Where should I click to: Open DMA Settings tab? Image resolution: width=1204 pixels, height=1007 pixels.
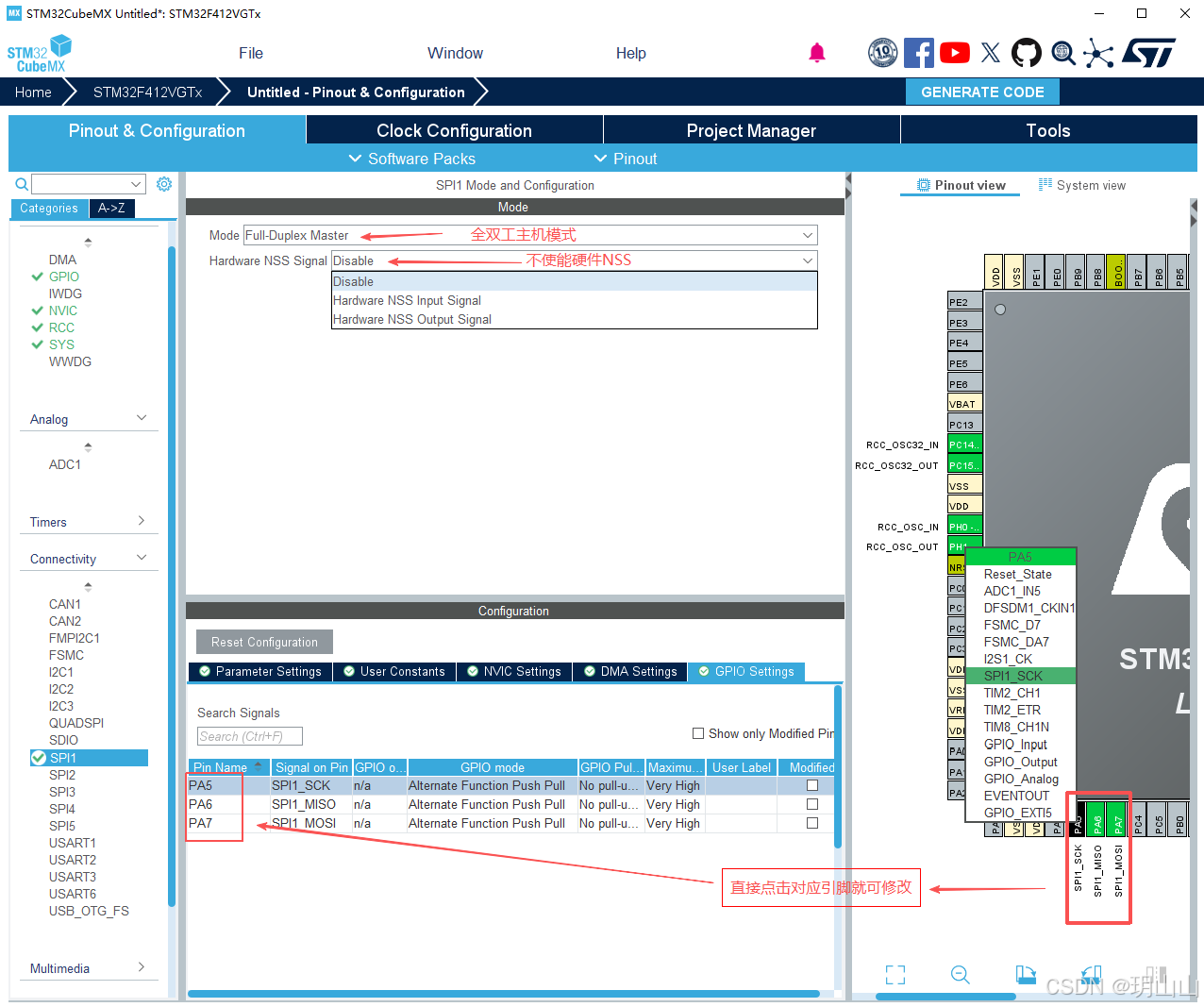630,671
